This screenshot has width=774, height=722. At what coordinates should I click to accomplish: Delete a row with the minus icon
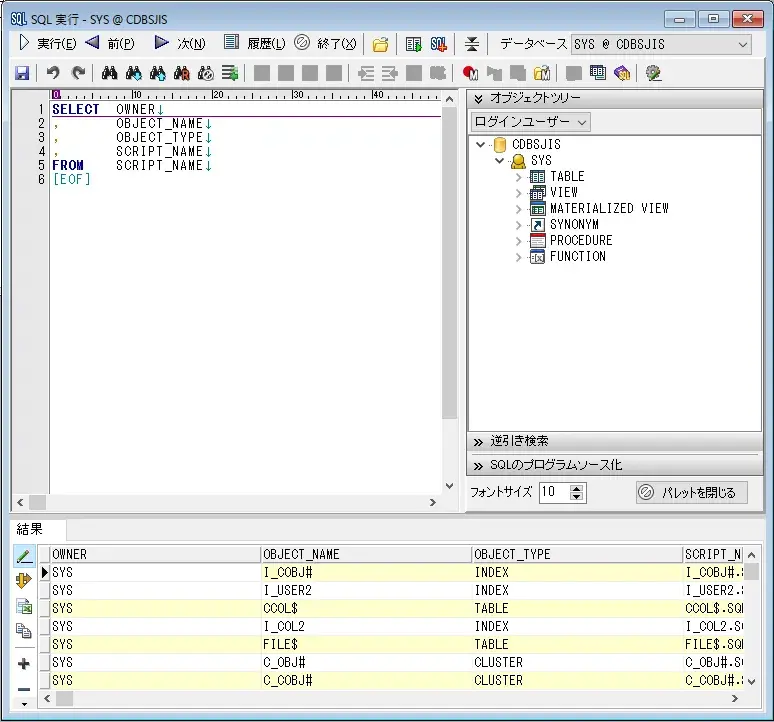click(x=24, y=689)
